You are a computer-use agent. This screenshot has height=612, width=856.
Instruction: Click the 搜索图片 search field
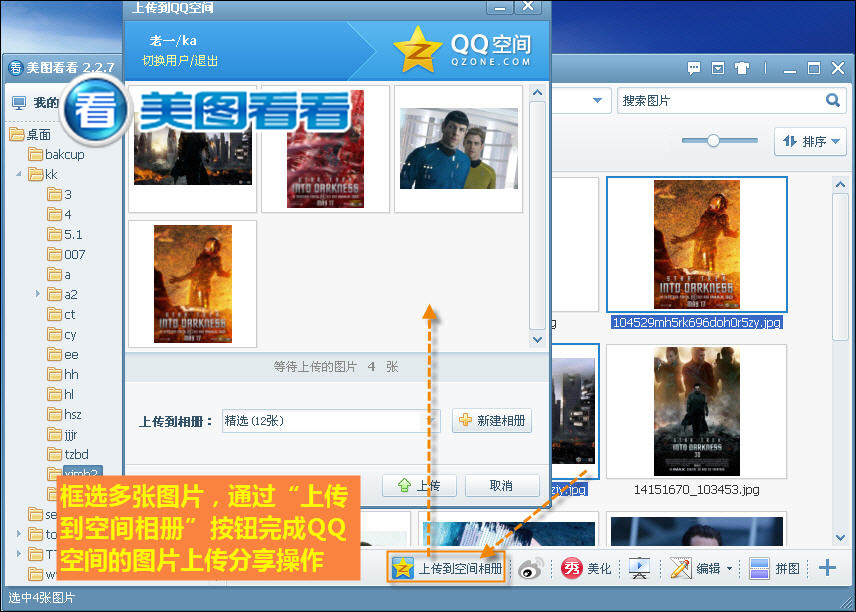tap(721, 100)
